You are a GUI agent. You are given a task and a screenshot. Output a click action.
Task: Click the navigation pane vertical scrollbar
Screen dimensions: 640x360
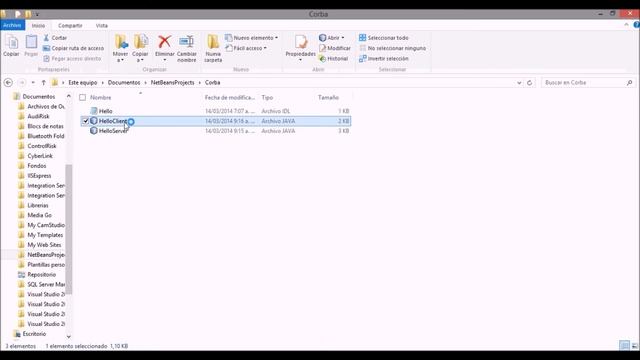[x=69, y=229]
